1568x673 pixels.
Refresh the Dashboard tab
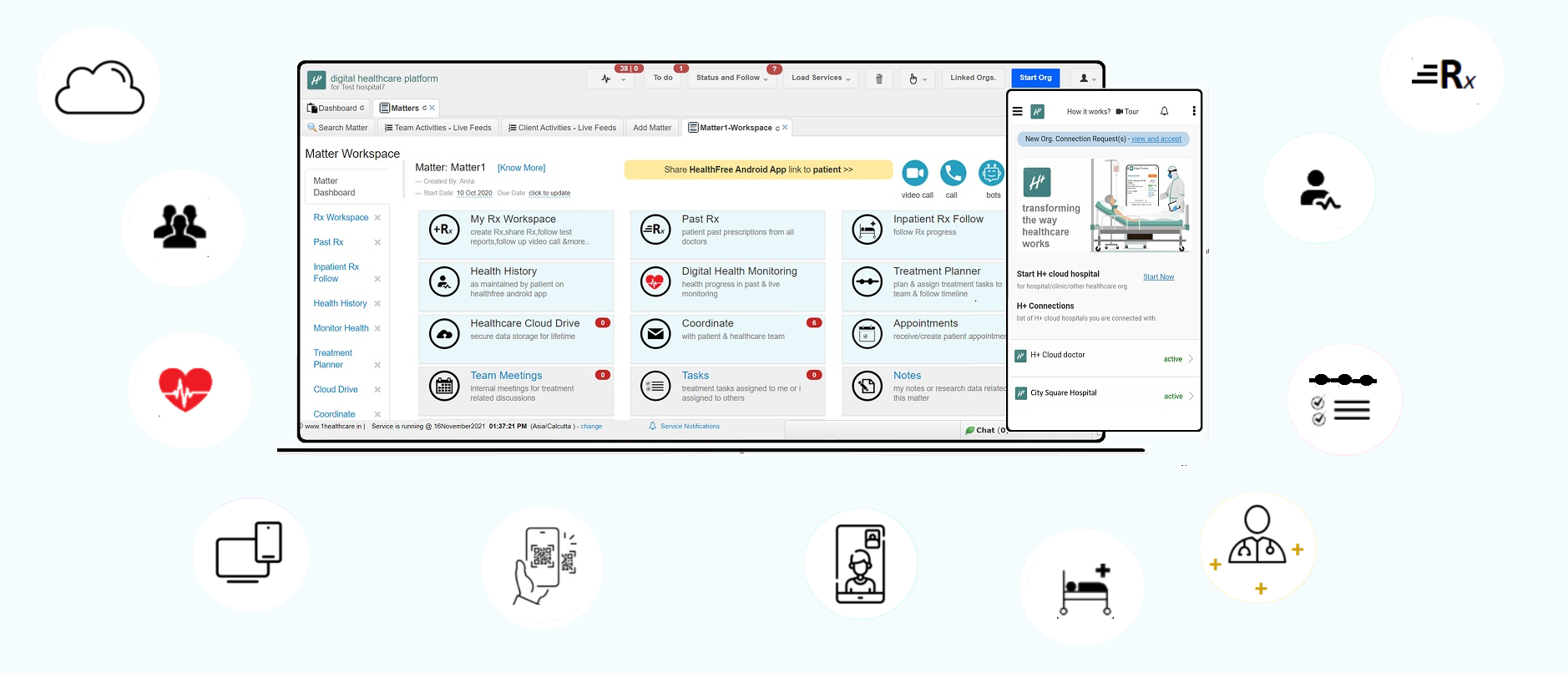coord(362,108)
